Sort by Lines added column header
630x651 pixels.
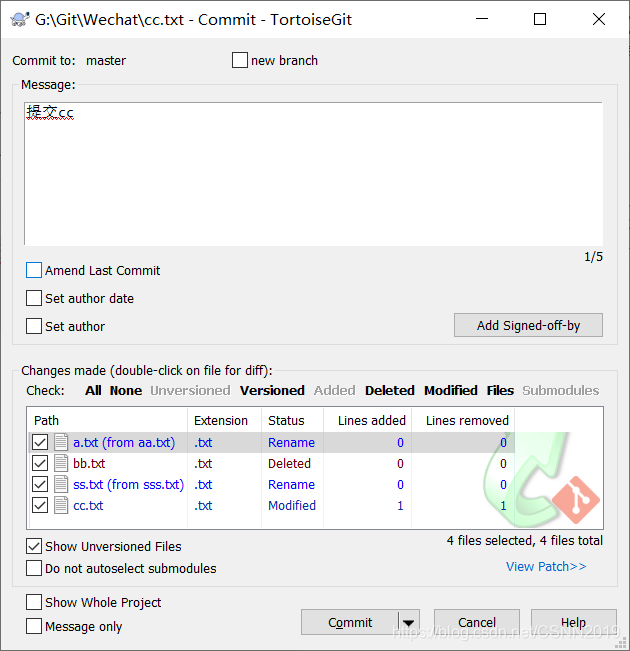pos(368,421)
